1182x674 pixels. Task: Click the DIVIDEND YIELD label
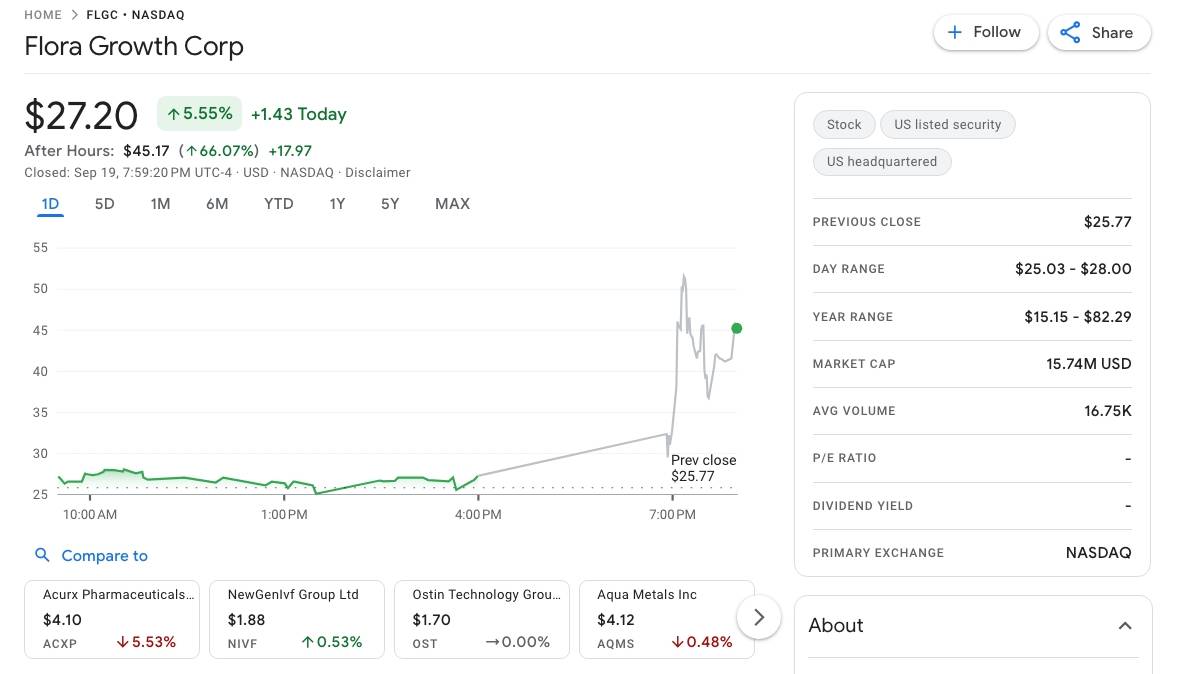(x=862, y=506)
